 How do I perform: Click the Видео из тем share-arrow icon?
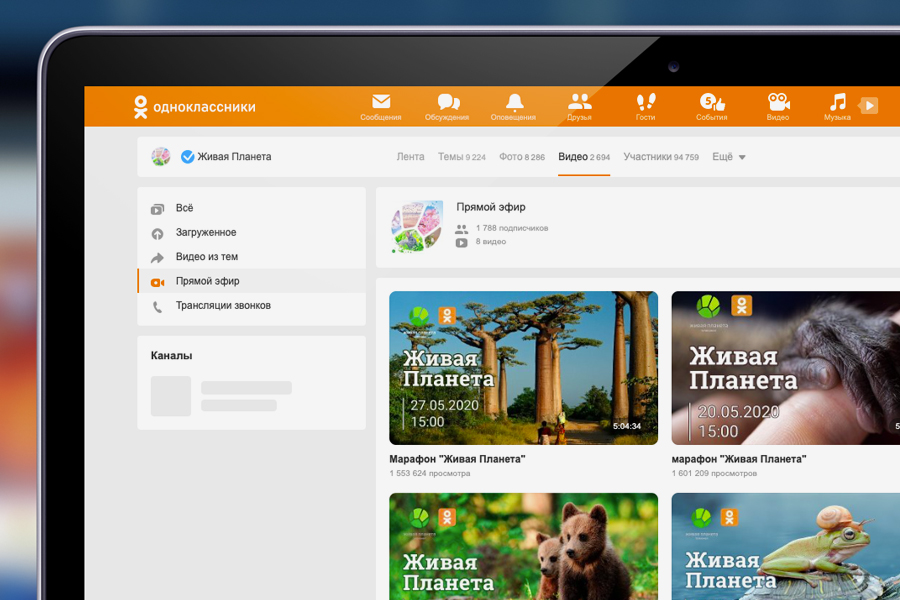pyautogui.click(x=157, y=258)
